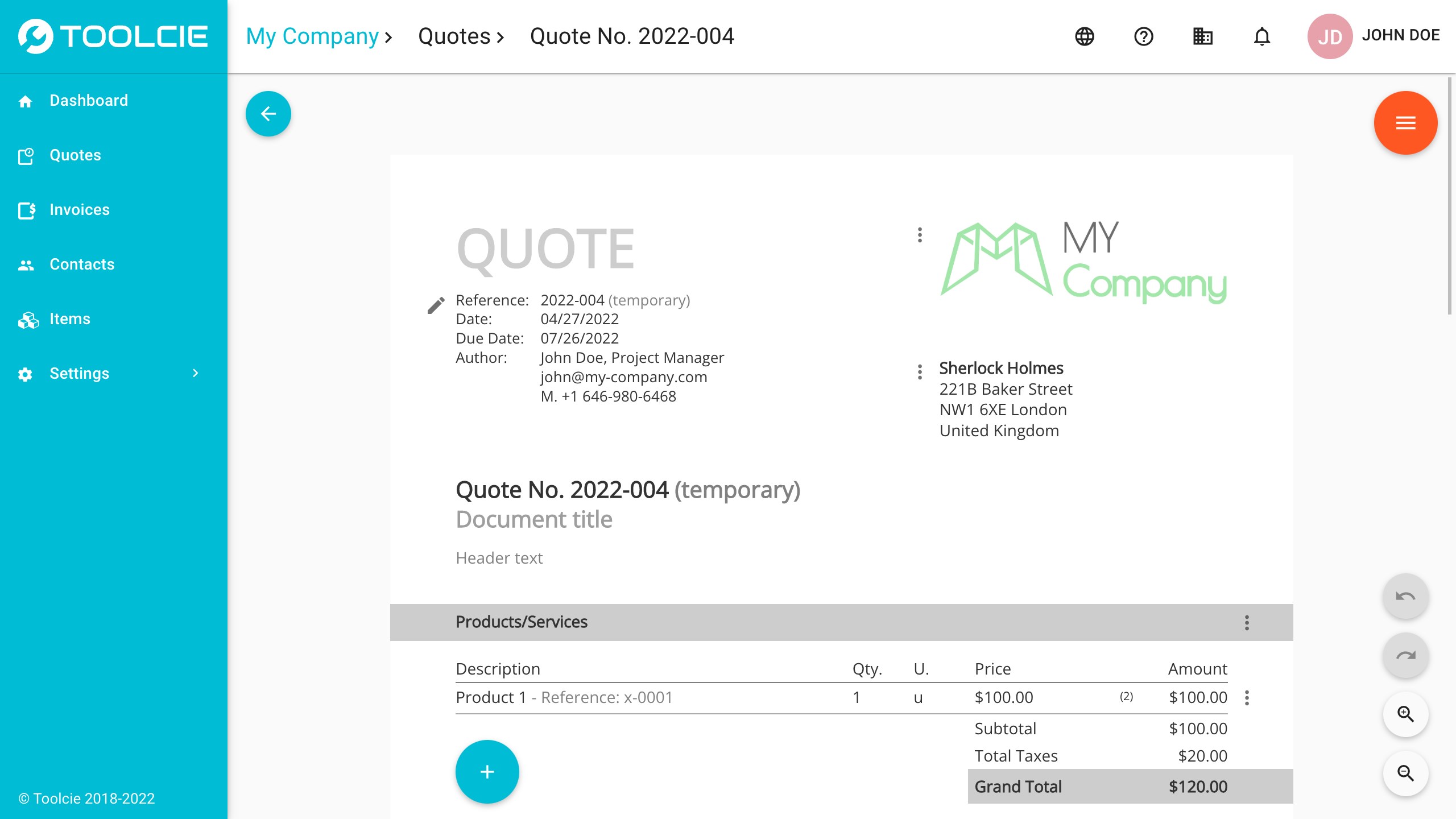Click the language globe icon

[1085, 36]
